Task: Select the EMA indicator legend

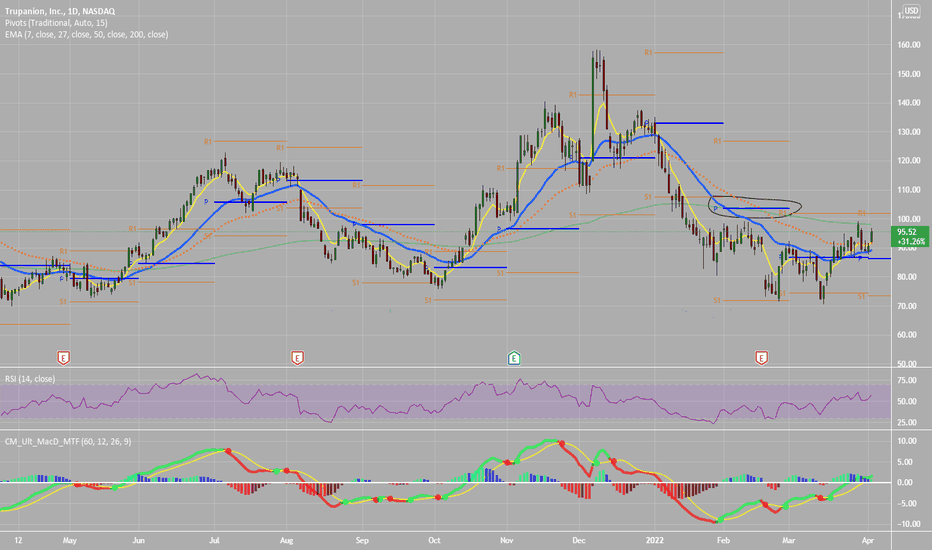Action: coord(87,34)
